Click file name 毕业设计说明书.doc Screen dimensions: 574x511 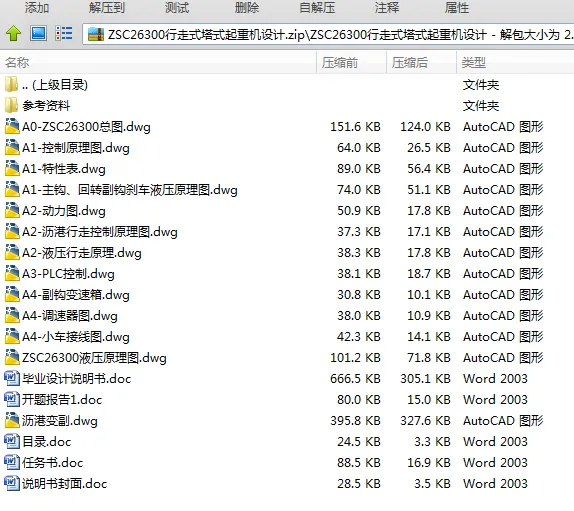(x=77, y=379)
